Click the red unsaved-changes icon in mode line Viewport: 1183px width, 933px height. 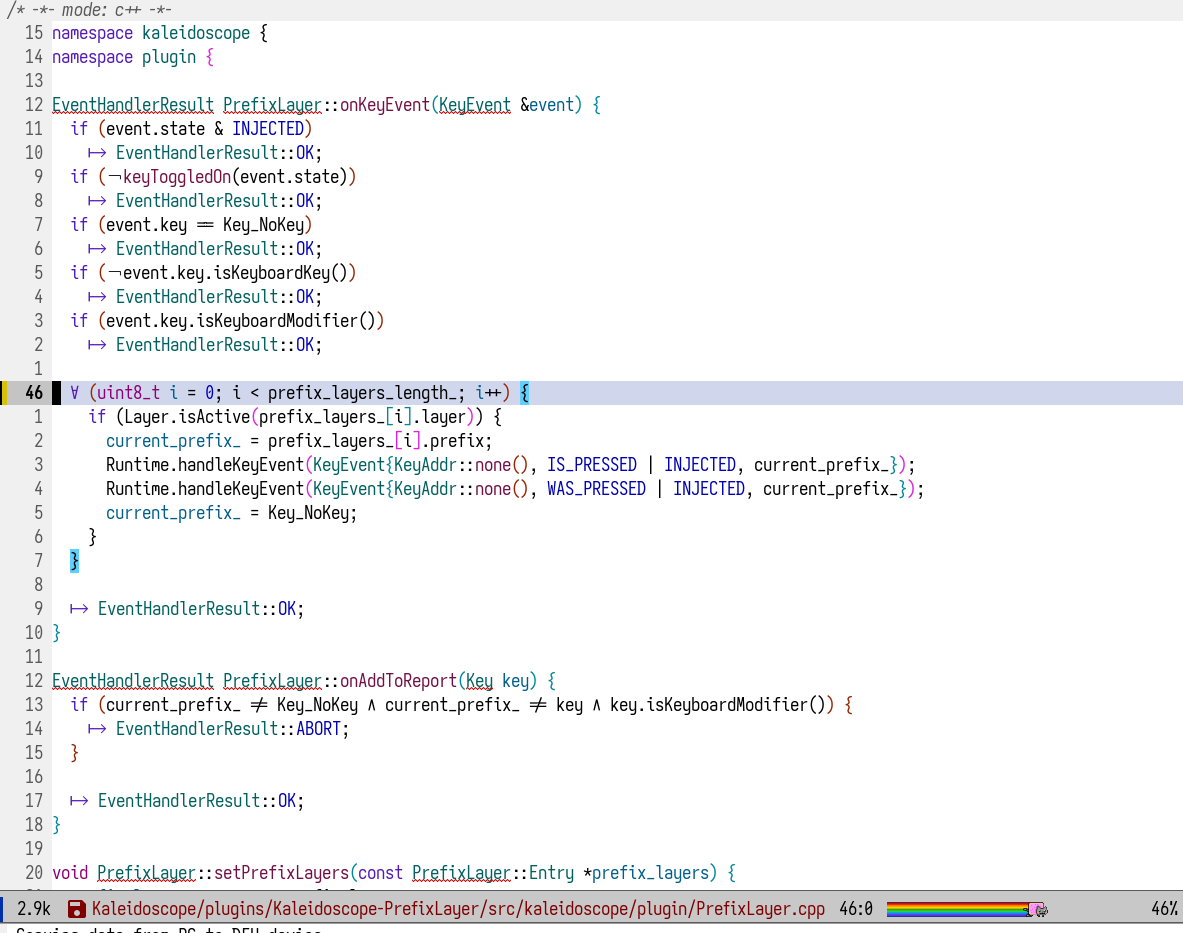tap(75, 910)
